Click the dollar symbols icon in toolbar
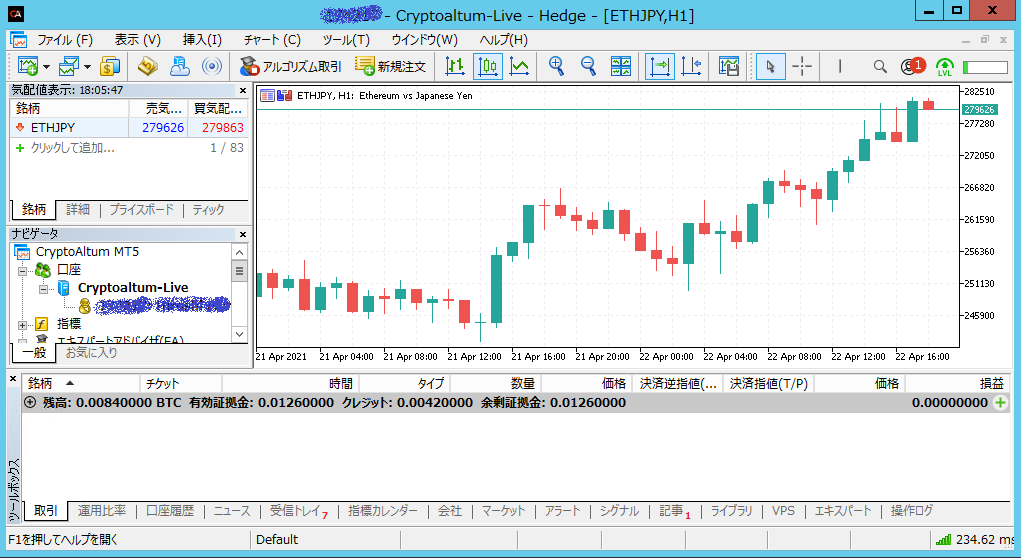Screen dimensions: 1021x558 click(x=110, y=66)
